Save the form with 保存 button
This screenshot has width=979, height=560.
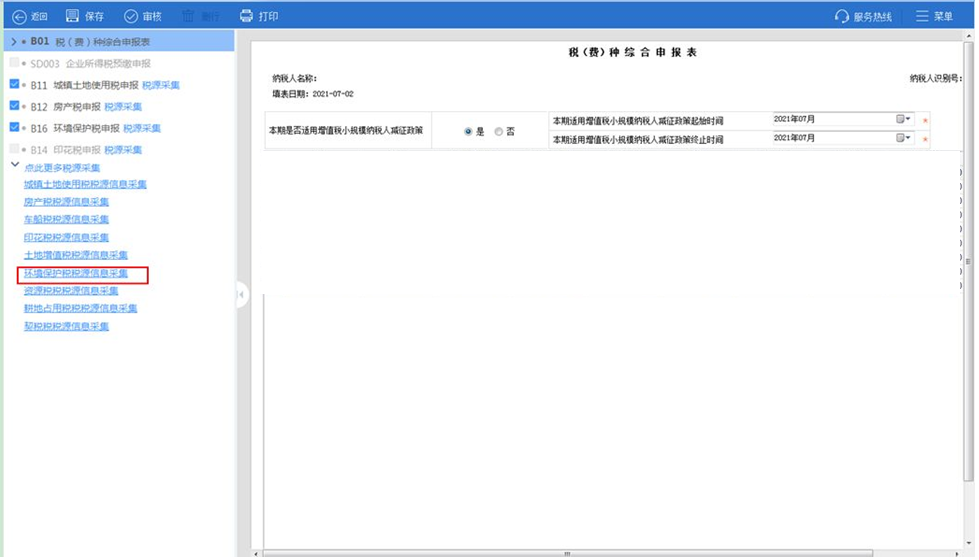point(85,16)
